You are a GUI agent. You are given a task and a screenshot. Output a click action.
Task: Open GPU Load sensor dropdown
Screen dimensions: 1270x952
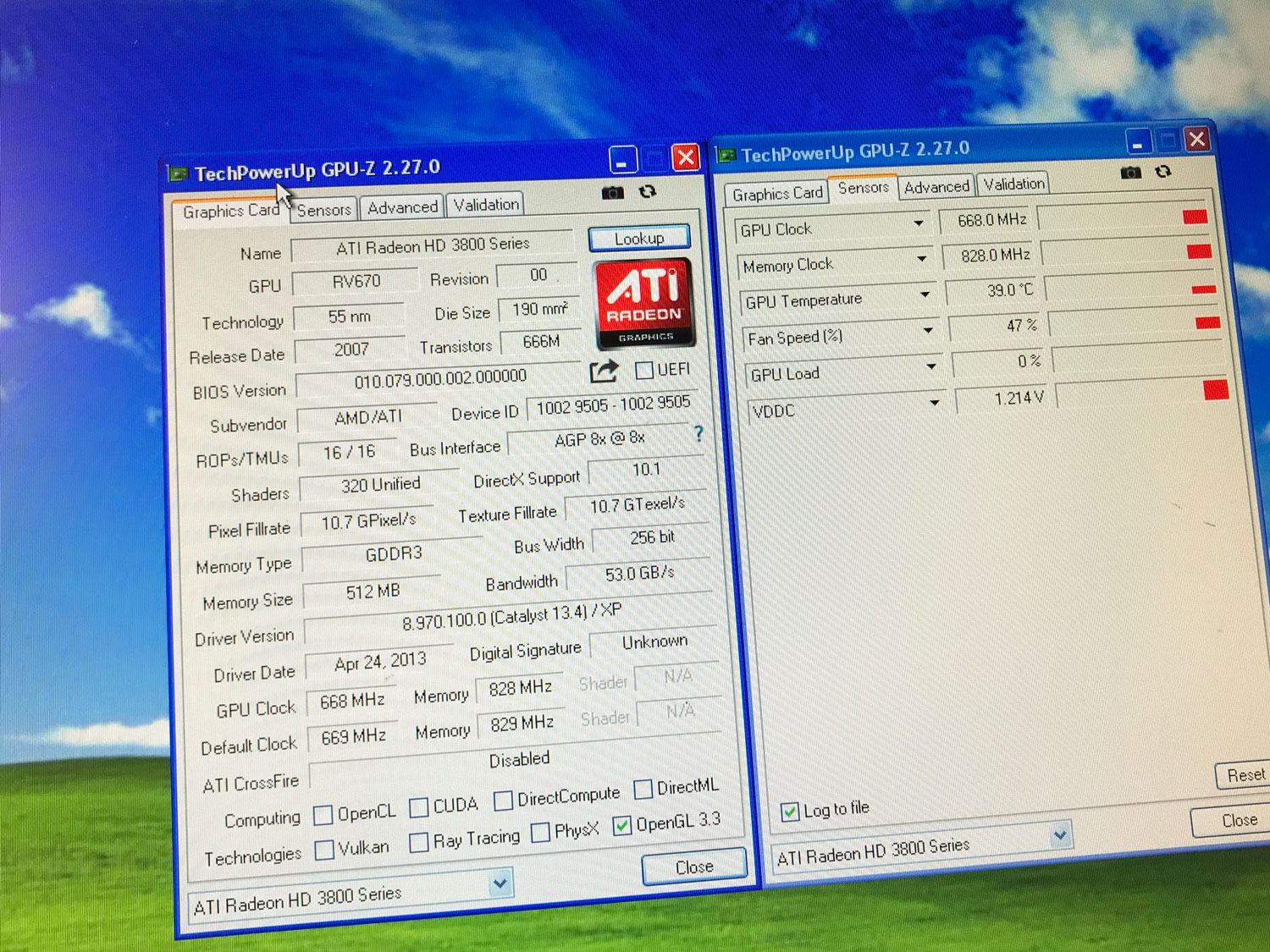point(931,366)
